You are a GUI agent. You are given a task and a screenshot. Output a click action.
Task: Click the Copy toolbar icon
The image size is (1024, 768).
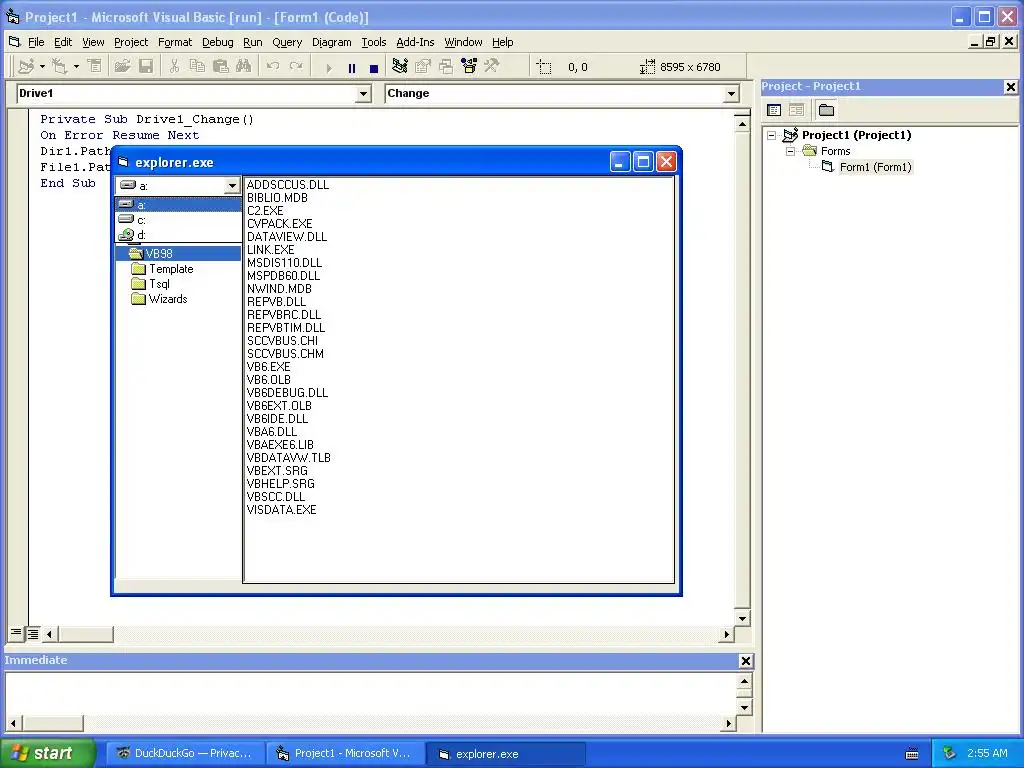tap(197, 67)
